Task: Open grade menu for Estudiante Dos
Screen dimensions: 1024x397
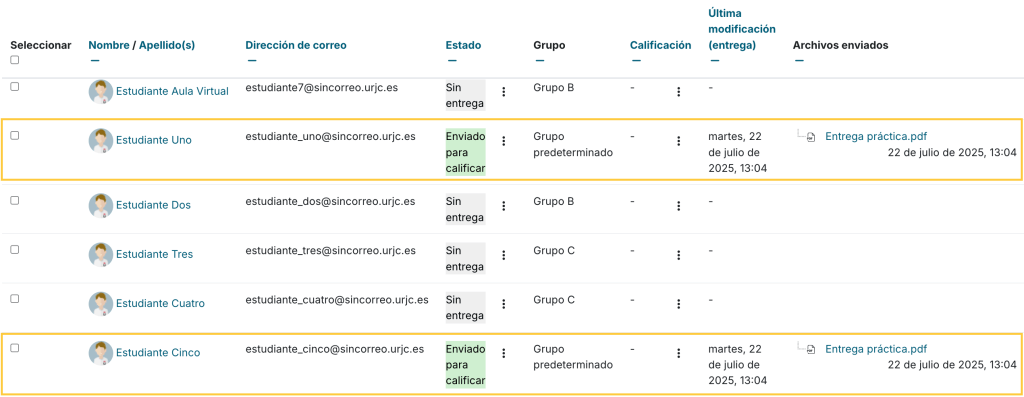Action: tap(679, 206)
